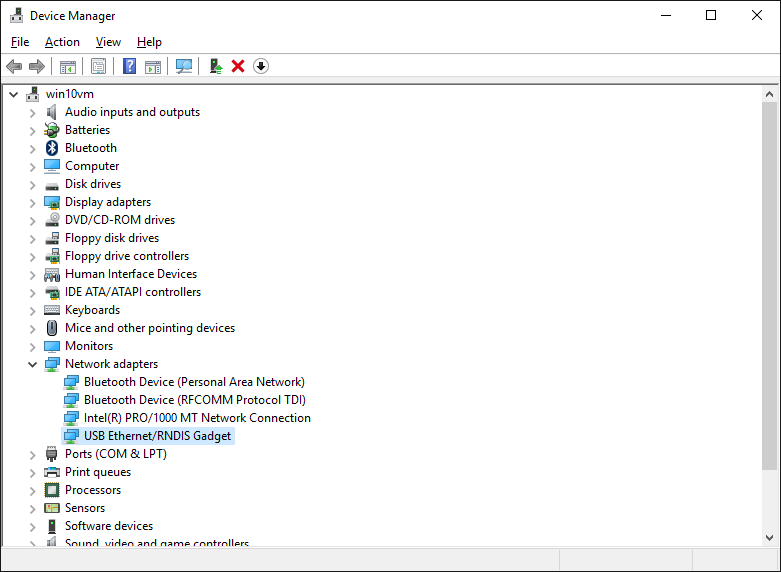Click the scrollbar down arrow
Screen dimensions: 781x572
pyautogui.click(x=769, y=538)
